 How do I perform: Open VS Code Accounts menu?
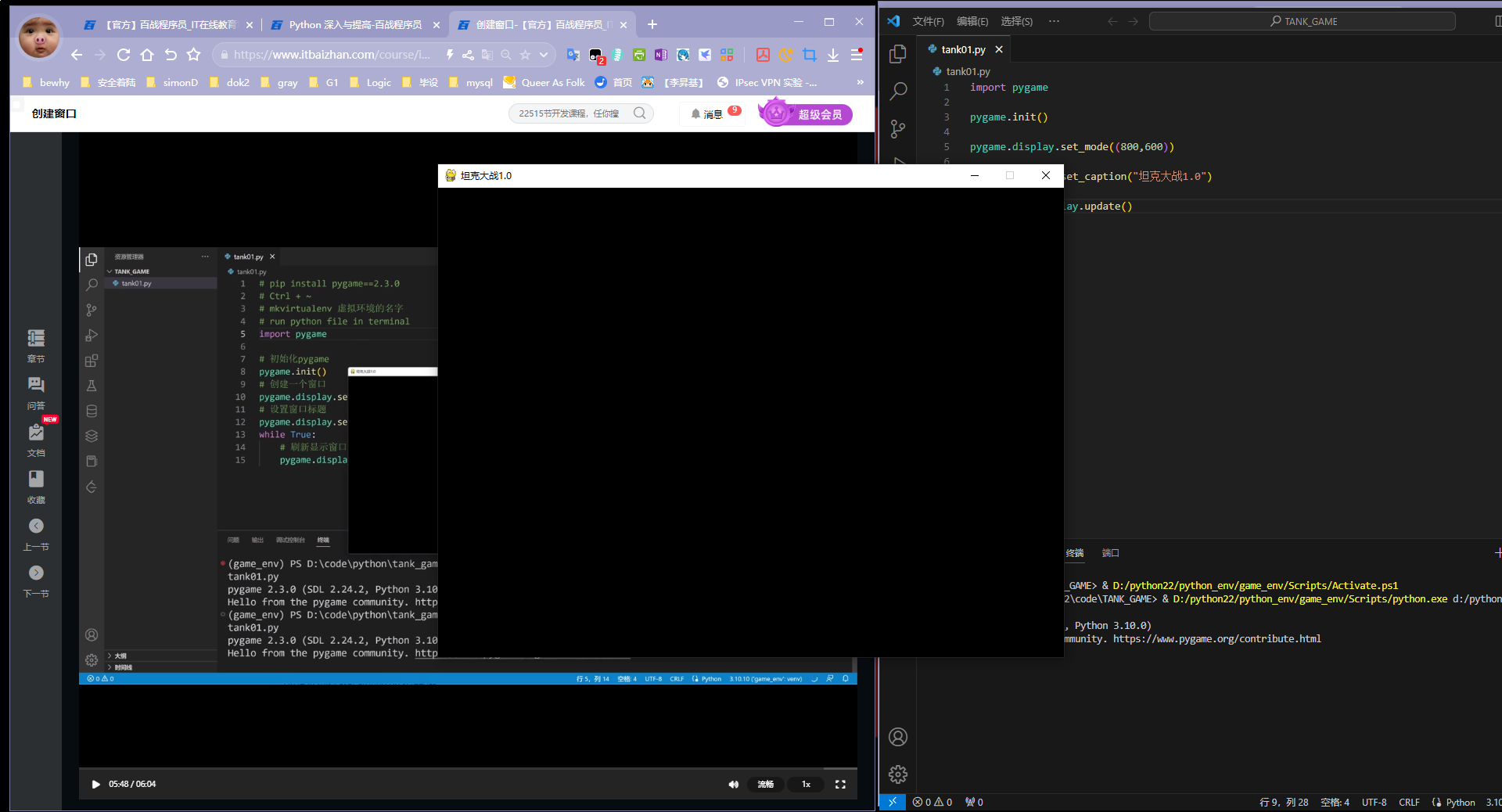tap(898, 737)
